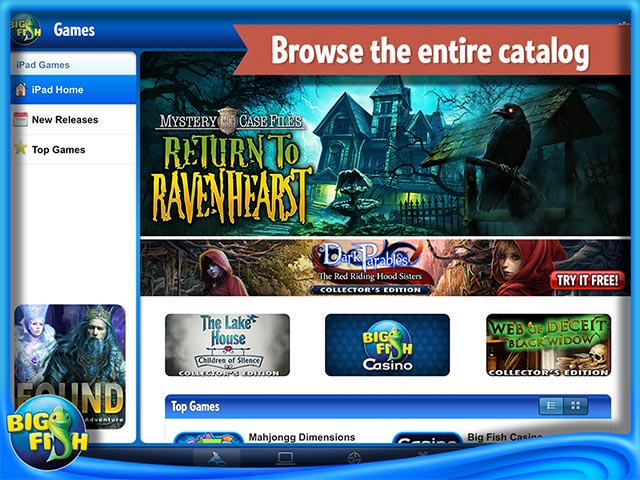Switch Top Games to list view

[x=551, y=406]
